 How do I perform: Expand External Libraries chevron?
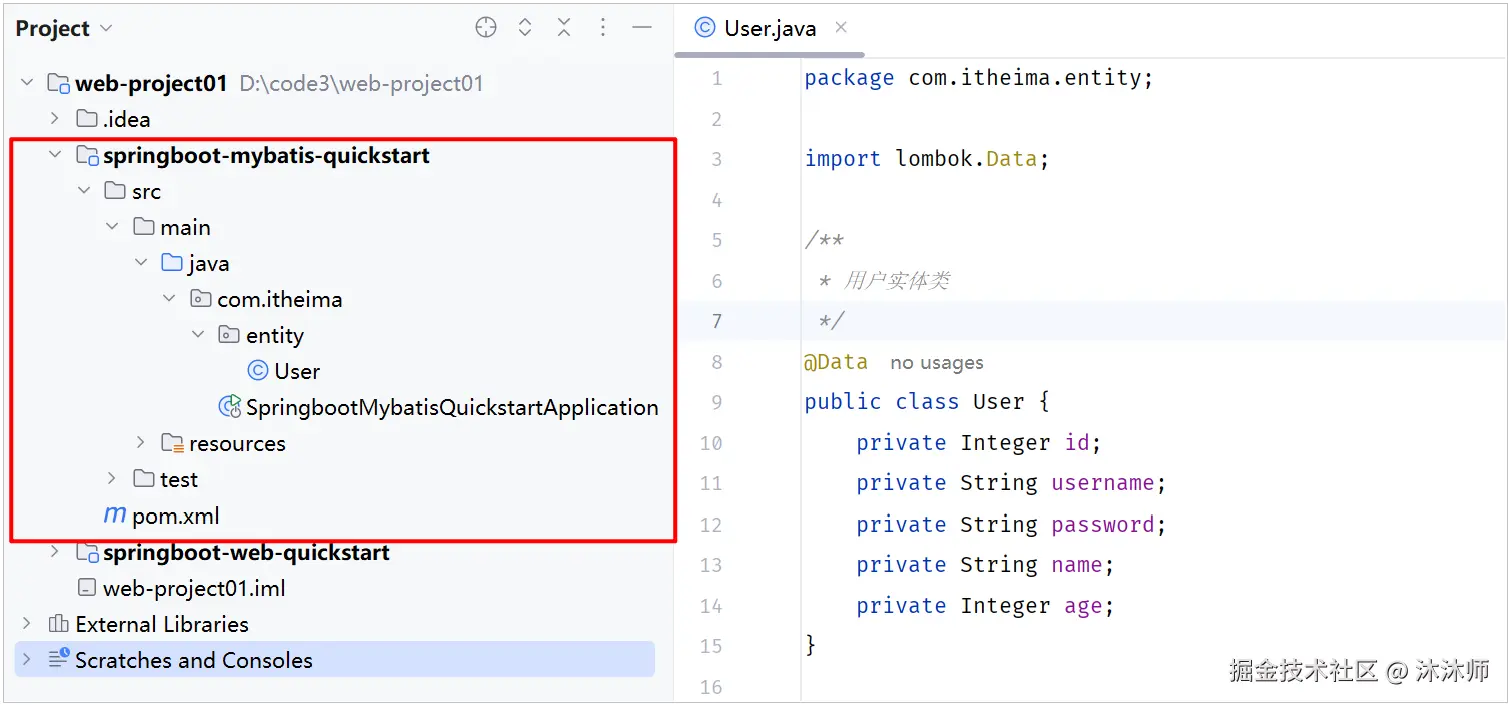click(x=27, y=624)
